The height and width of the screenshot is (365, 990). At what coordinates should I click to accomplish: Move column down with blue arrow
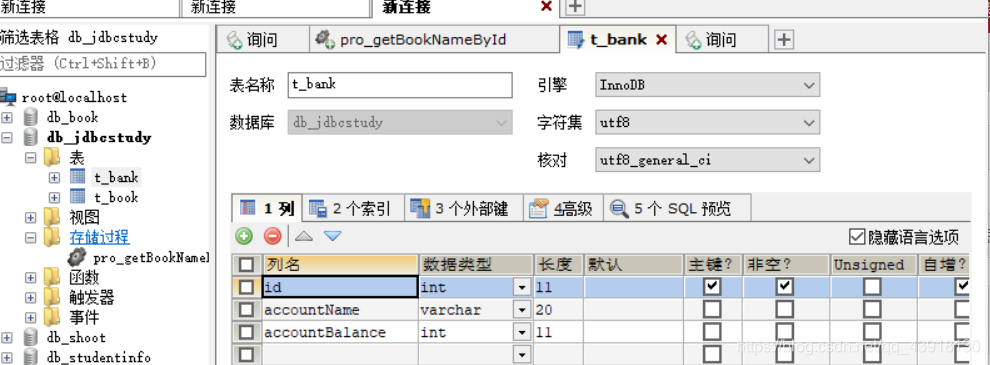pyautogui.click(x=332, y=236)
